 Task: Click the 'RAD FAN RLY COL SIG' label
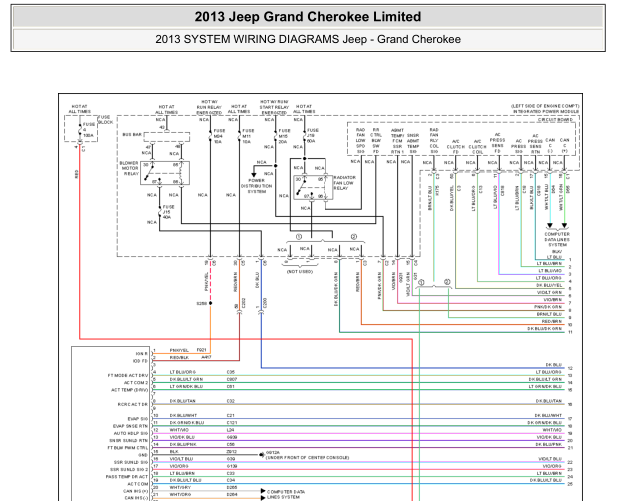[434, 141]
